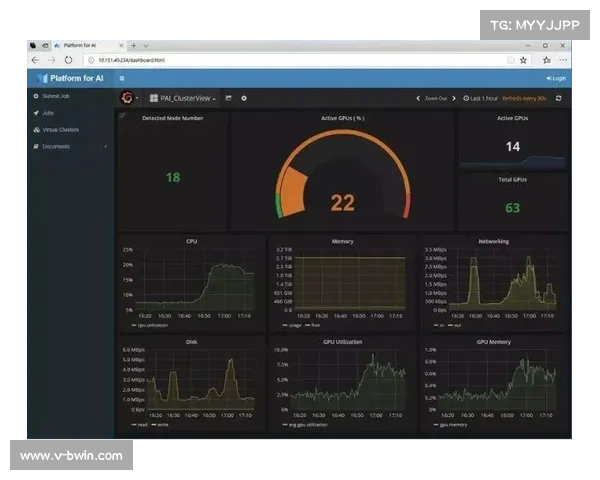Open the PAI_ClusterView dashboard dropdown
This screenshot has height=480, width=600.
[x=183, y=98]
